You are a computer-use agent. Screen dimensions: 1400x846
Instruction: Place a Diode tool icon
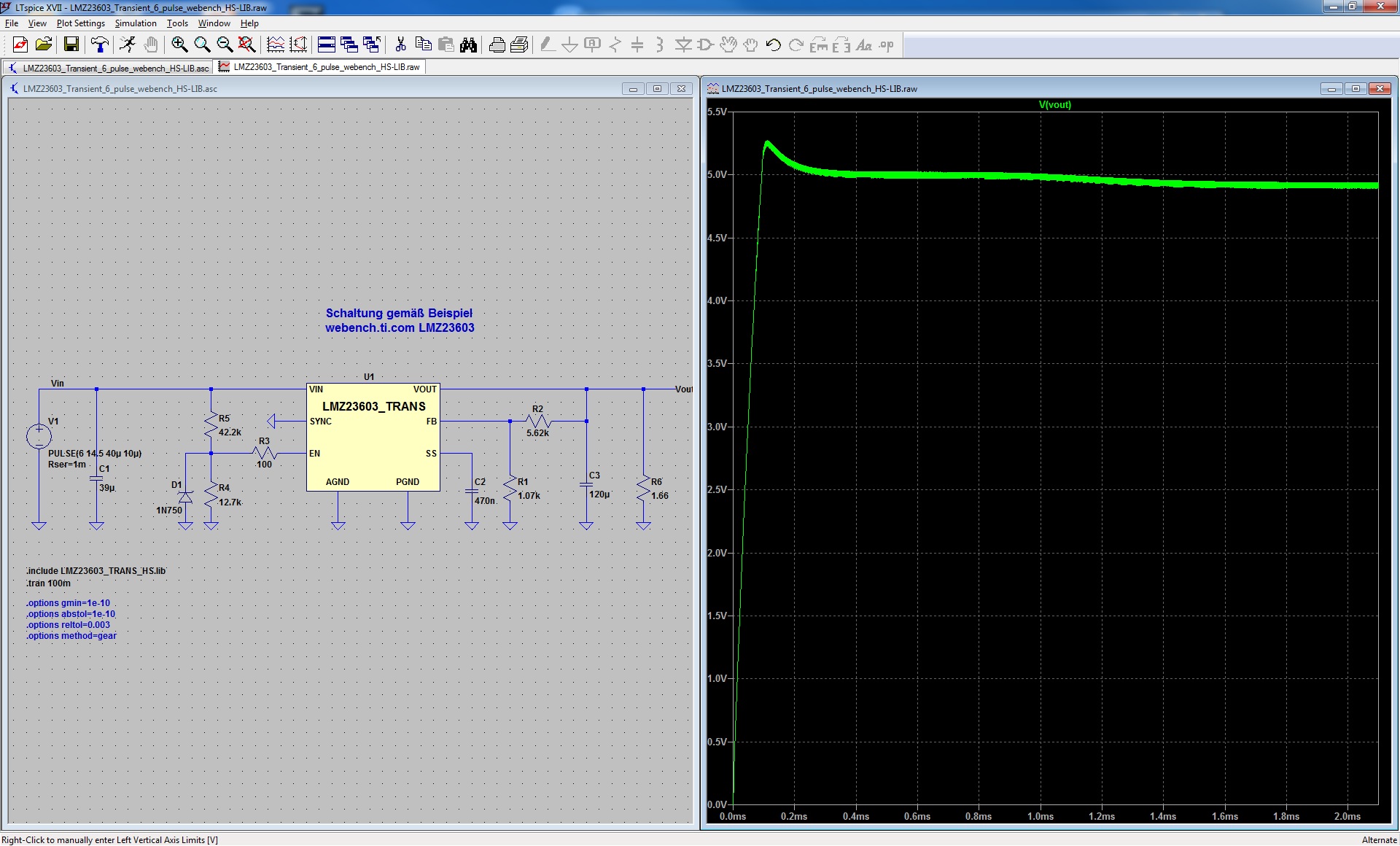683,45
